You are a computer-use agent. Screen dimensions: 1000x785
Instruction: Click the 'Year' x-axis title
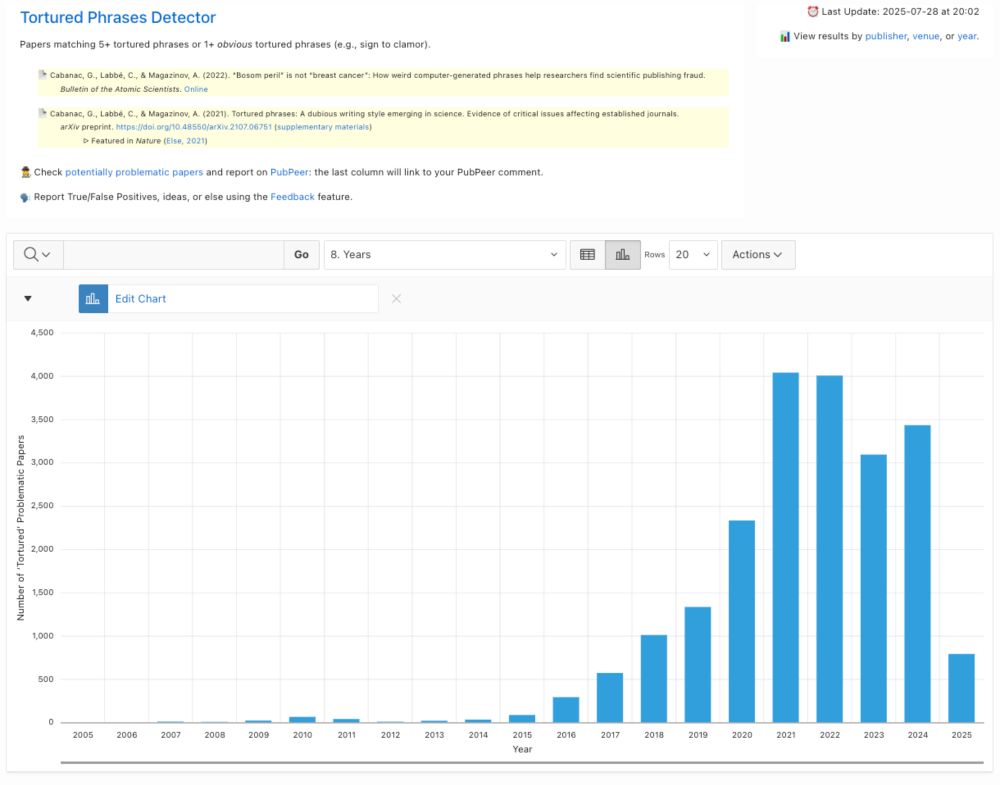coord(522,749)
